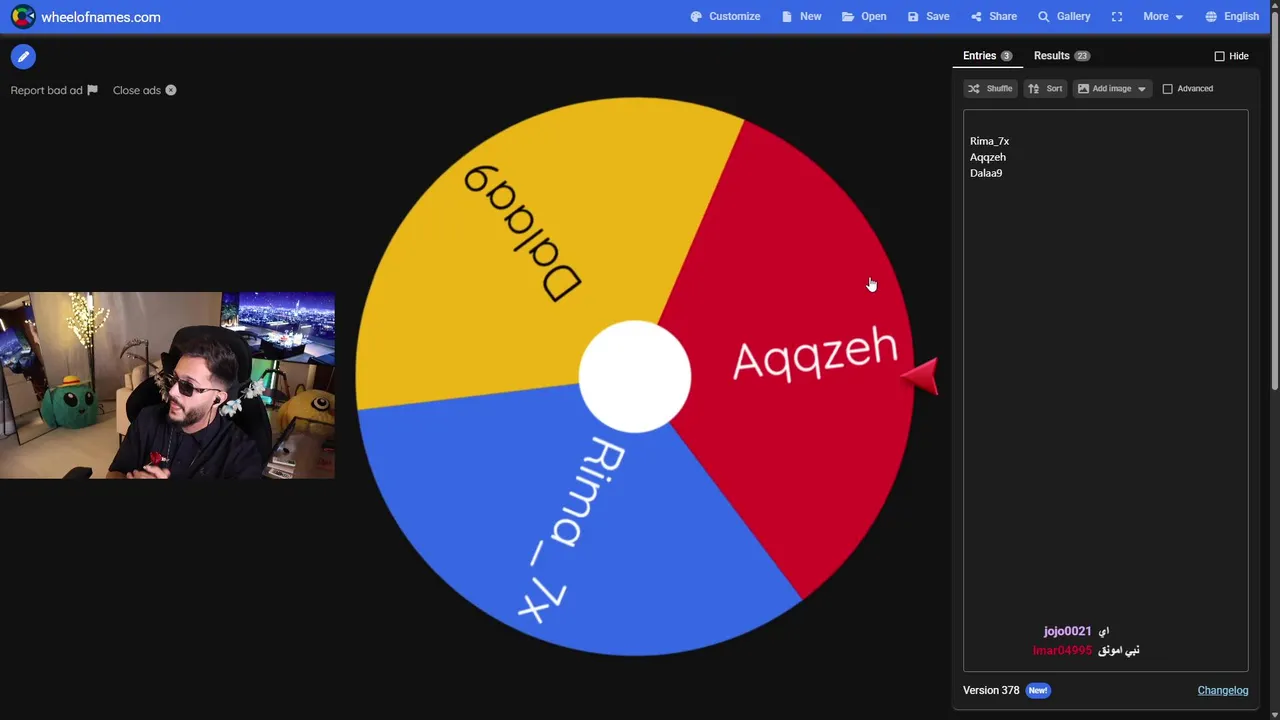Viewport: 1280px width, 720px height.
Task: Click the Rima_7x entry text
Action: coord(989,141)
